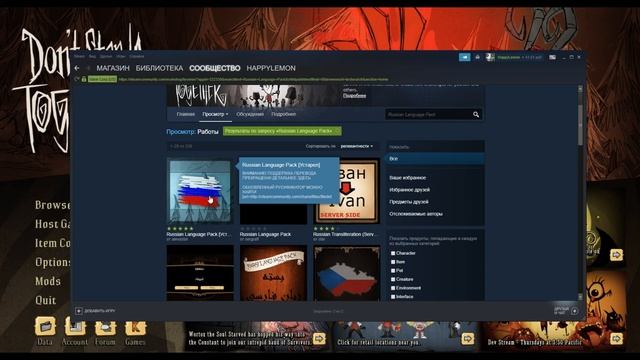Image resolution: width=640 pixels, height=360 pixels.
Task: Click arrow icon on Dev Stream banner
Action: [616, 338]
